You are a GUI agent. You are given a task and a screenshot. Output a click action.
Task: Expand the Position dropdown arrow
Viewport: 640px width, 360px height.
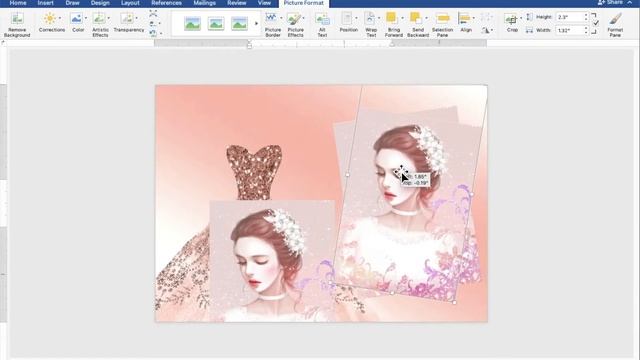pos(356,18)
